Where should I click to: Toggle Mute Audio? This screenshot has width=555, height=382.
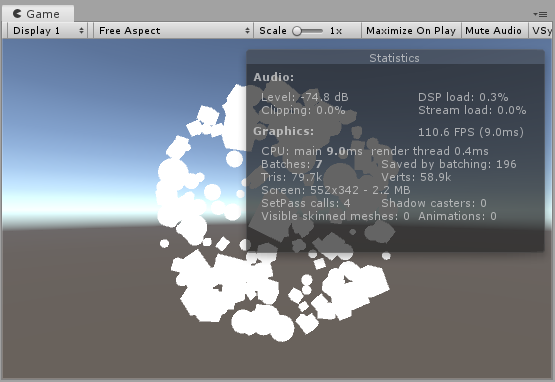click(493, 30)
